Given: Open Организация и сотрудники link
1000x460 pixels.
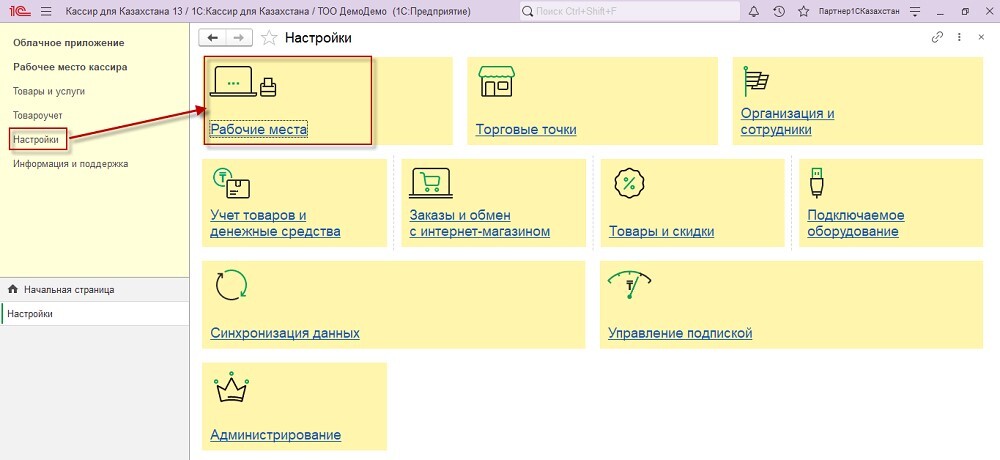Looking at the screenshot, I should click(788, 121).
